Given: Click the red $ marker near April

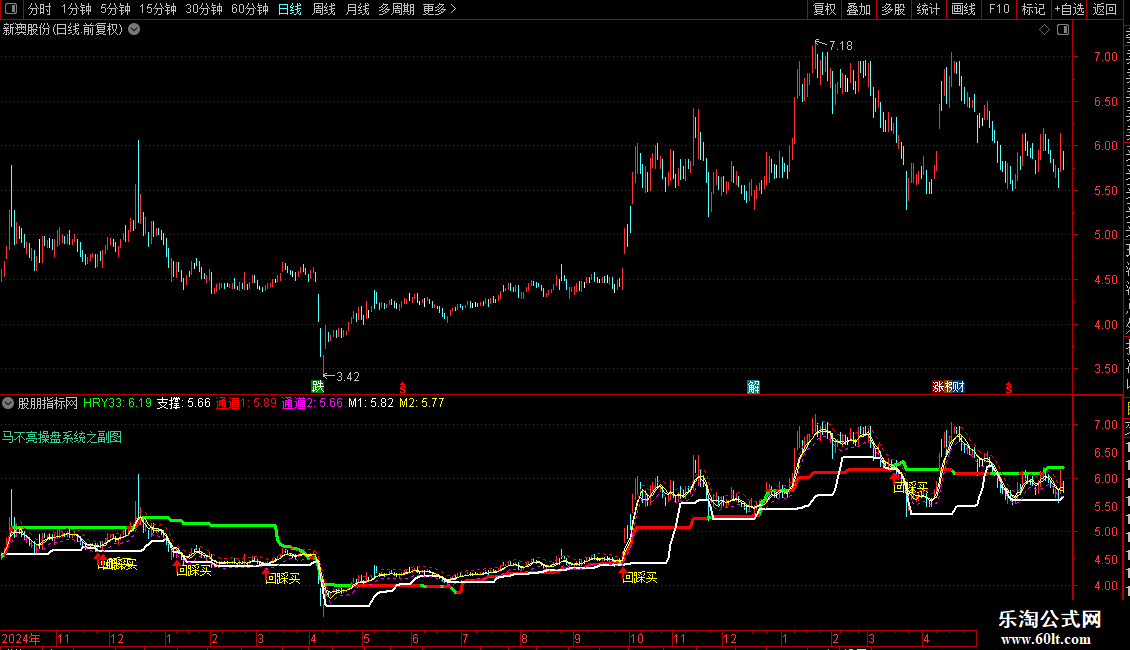Looking at the screenshot, I should (x=403, y=388).
